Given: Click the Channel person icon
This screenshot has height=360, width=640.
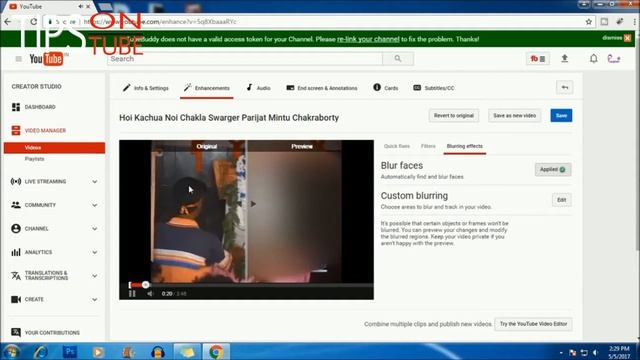Looking at the screenshot, I should (x=16, y=229).
